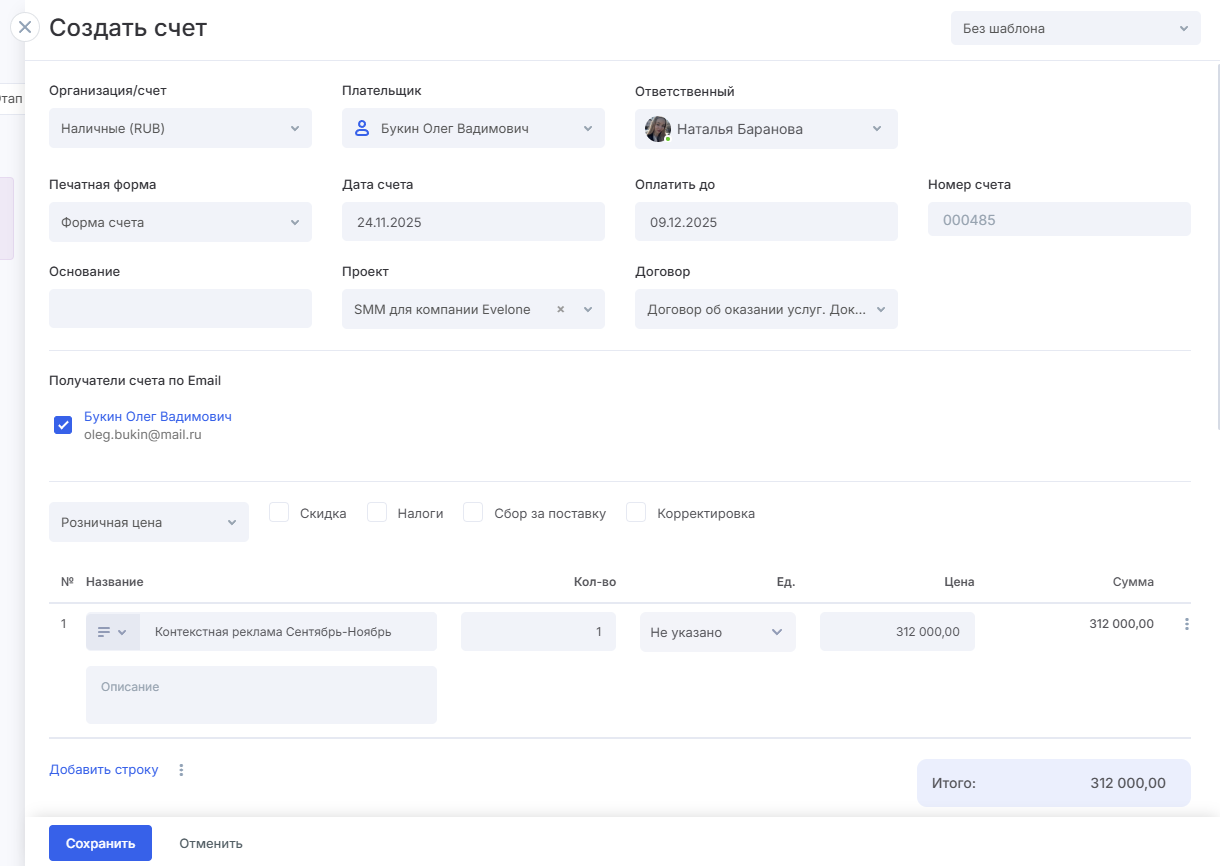Open the options menu next to Добавить строку
The width and height of the screenshot is (1220, 866).
click(x=181, y=770)
